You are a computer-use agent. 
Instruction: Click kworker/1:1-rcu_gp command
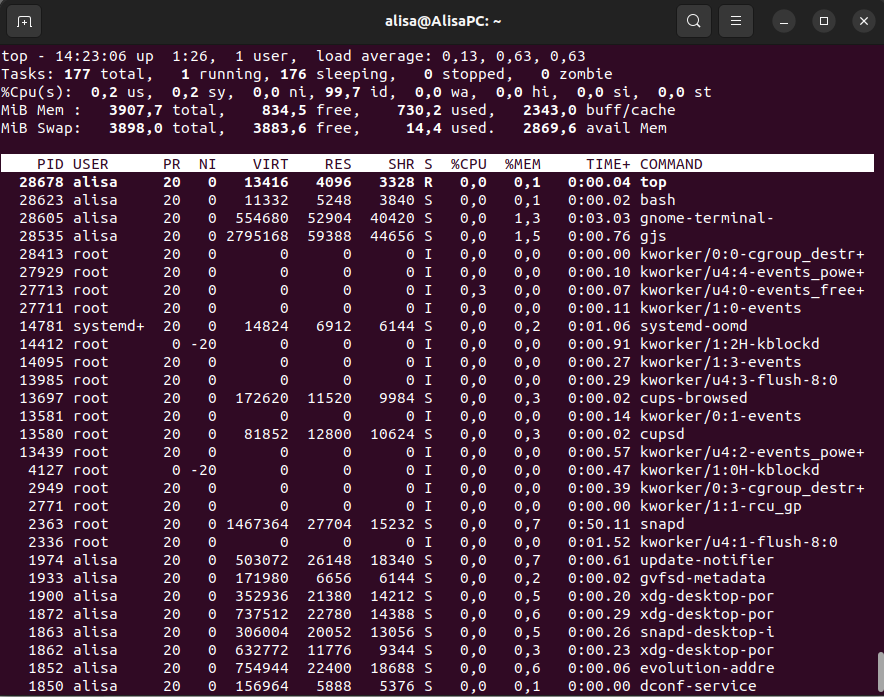721,506
